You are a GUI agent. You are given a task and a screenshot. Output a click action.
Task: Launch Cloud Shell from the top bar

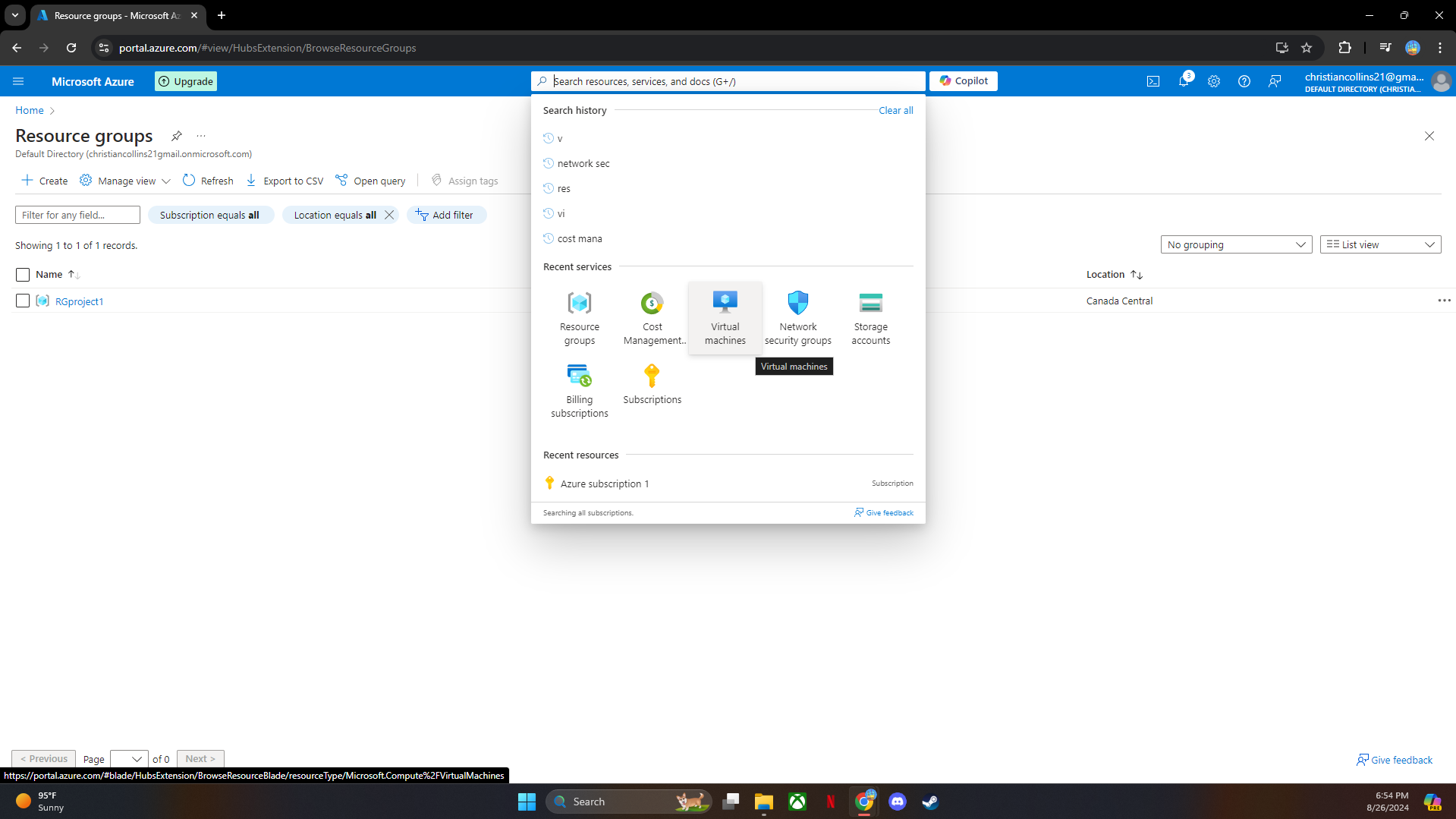[1153, 81]
